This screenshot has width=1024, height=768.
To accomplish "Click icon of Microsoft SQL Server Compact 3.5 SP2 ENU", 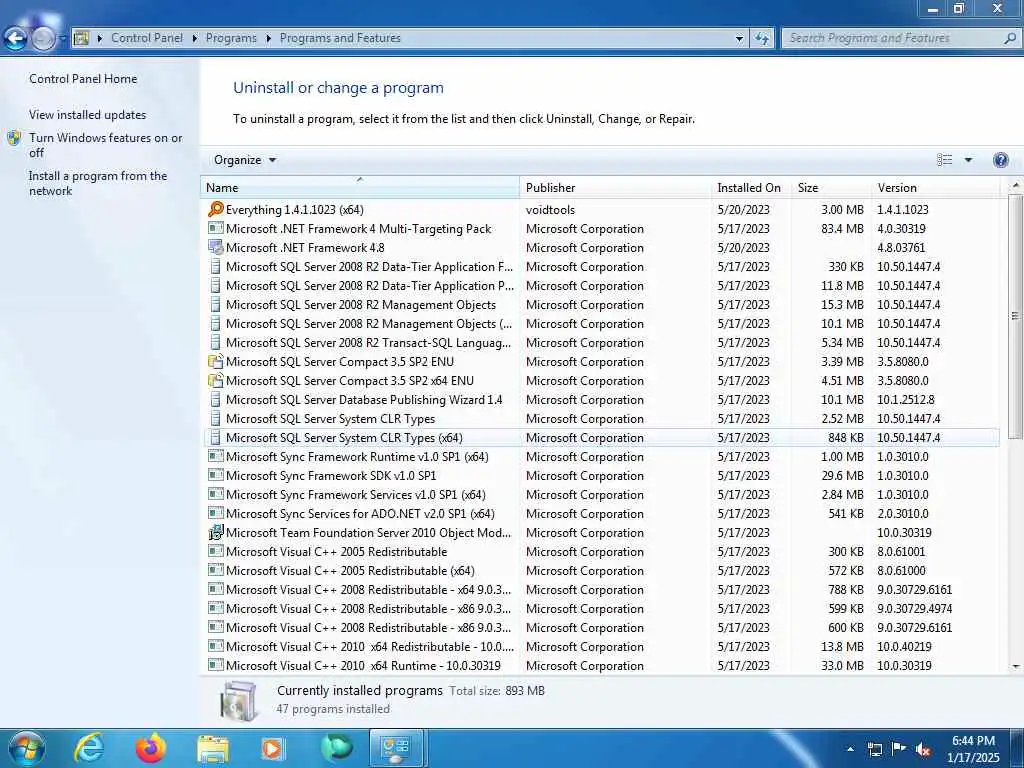I will tap(216, 361).
